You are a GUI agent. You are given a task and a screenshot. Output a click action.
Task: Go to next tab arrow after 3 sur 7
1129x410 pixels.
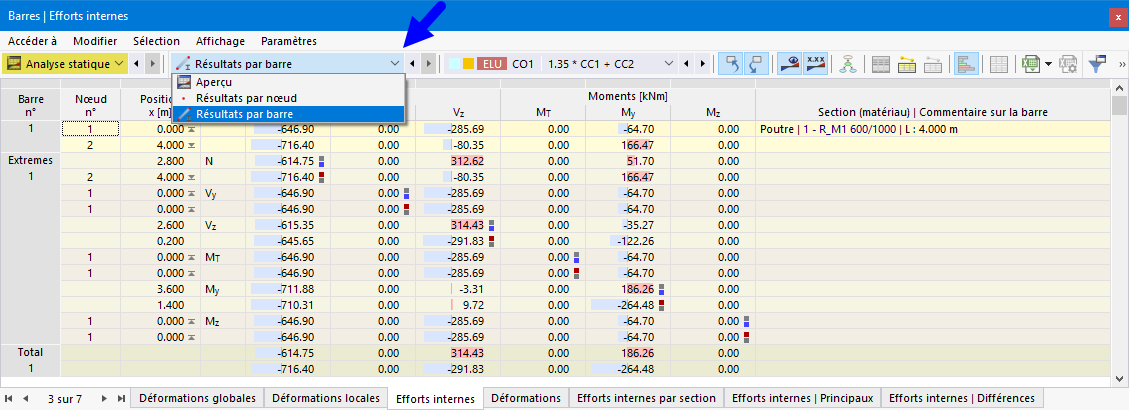[103, 398]
